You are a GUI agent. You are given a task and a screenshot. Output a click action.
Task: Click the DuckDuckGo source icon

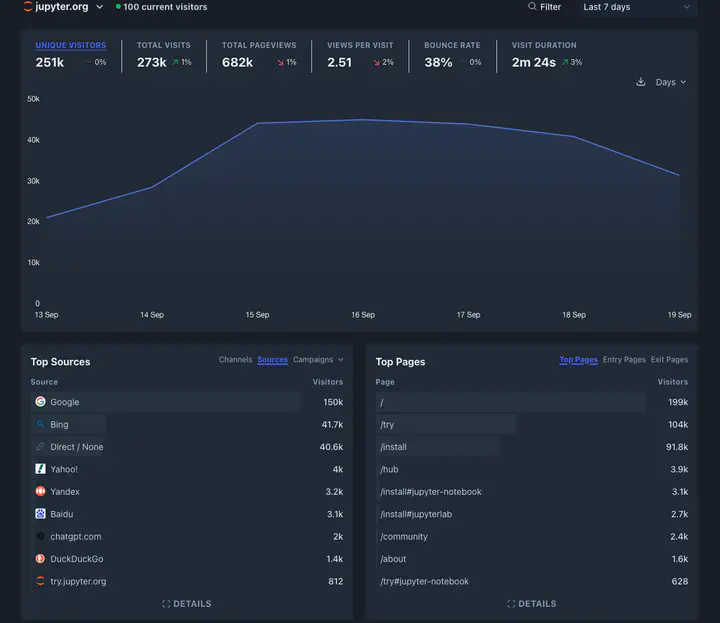(x=40, y=559)
